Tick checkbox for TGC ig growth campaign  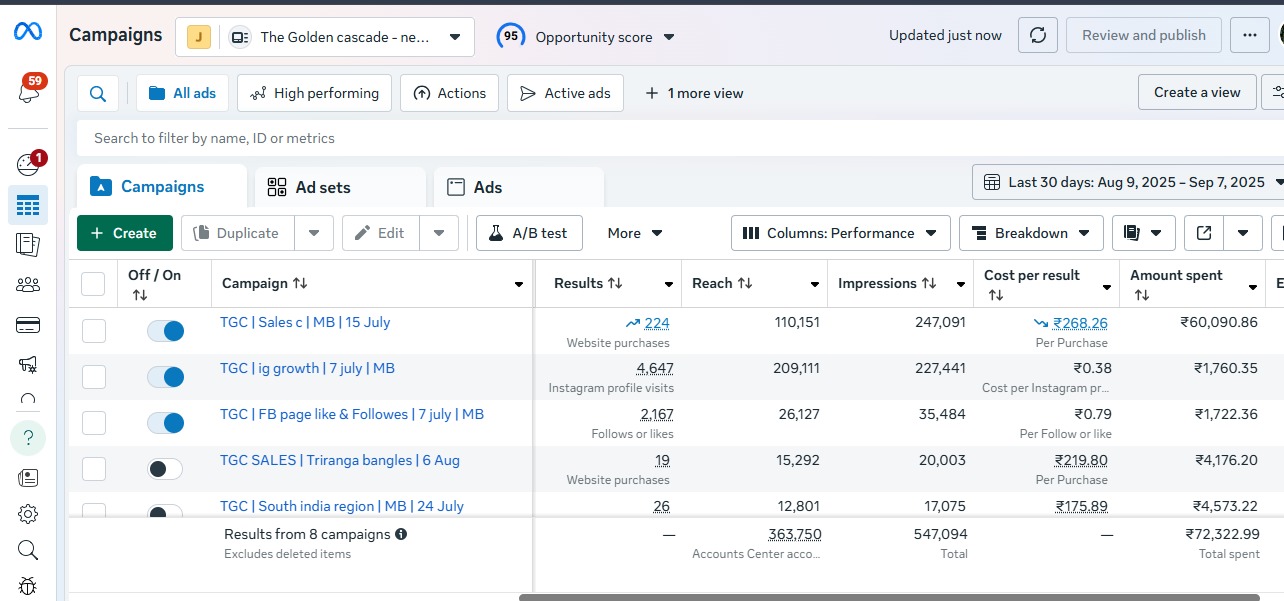coord(93,377)
